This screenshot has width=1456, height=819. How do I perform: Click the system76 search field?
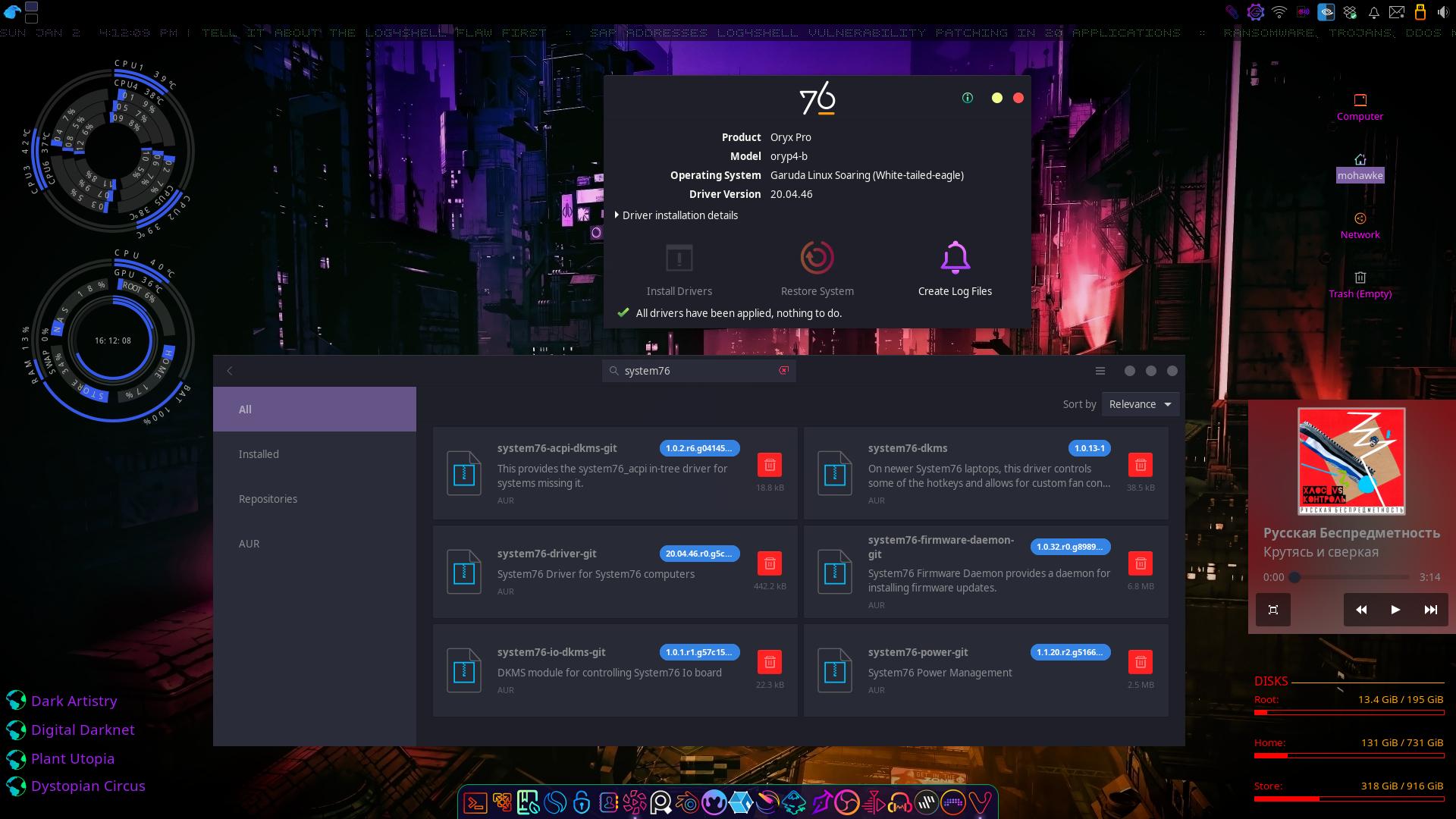(x=698, y=371)
